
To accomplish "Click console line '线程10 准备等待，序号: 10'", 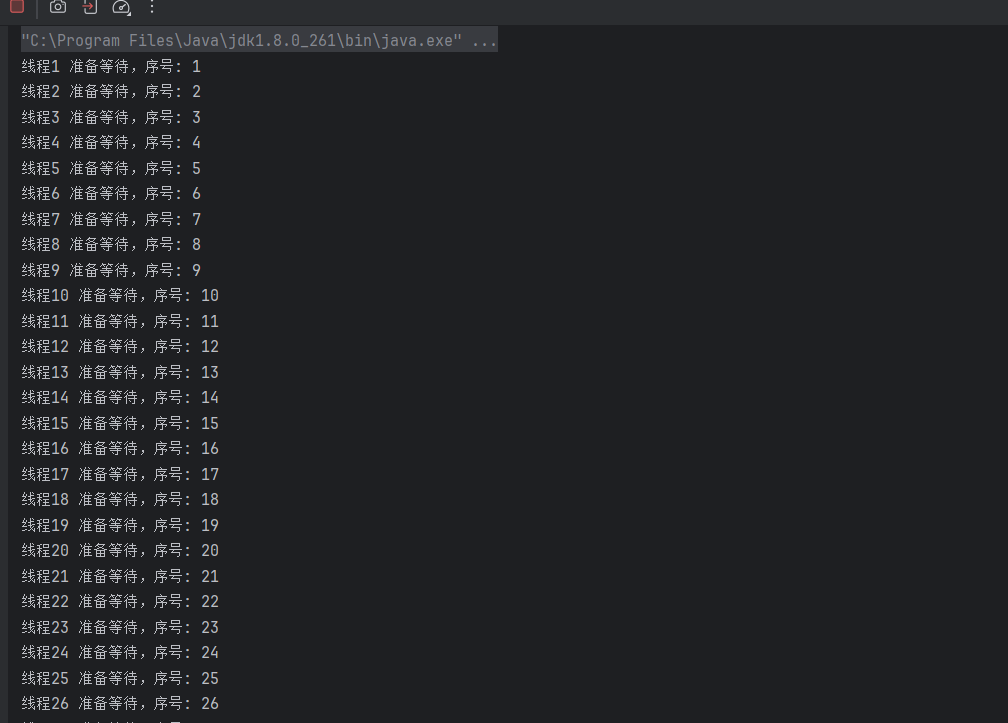I will click(x=120, y=295).
